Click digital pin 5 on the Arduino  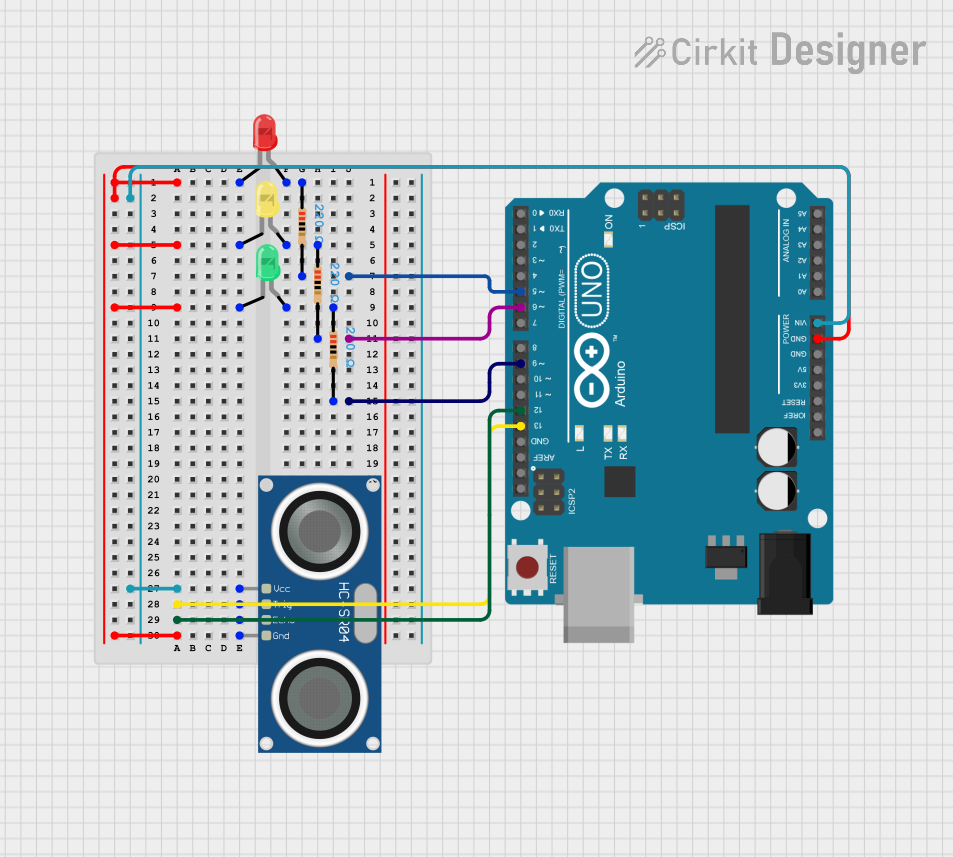(521, 292)
